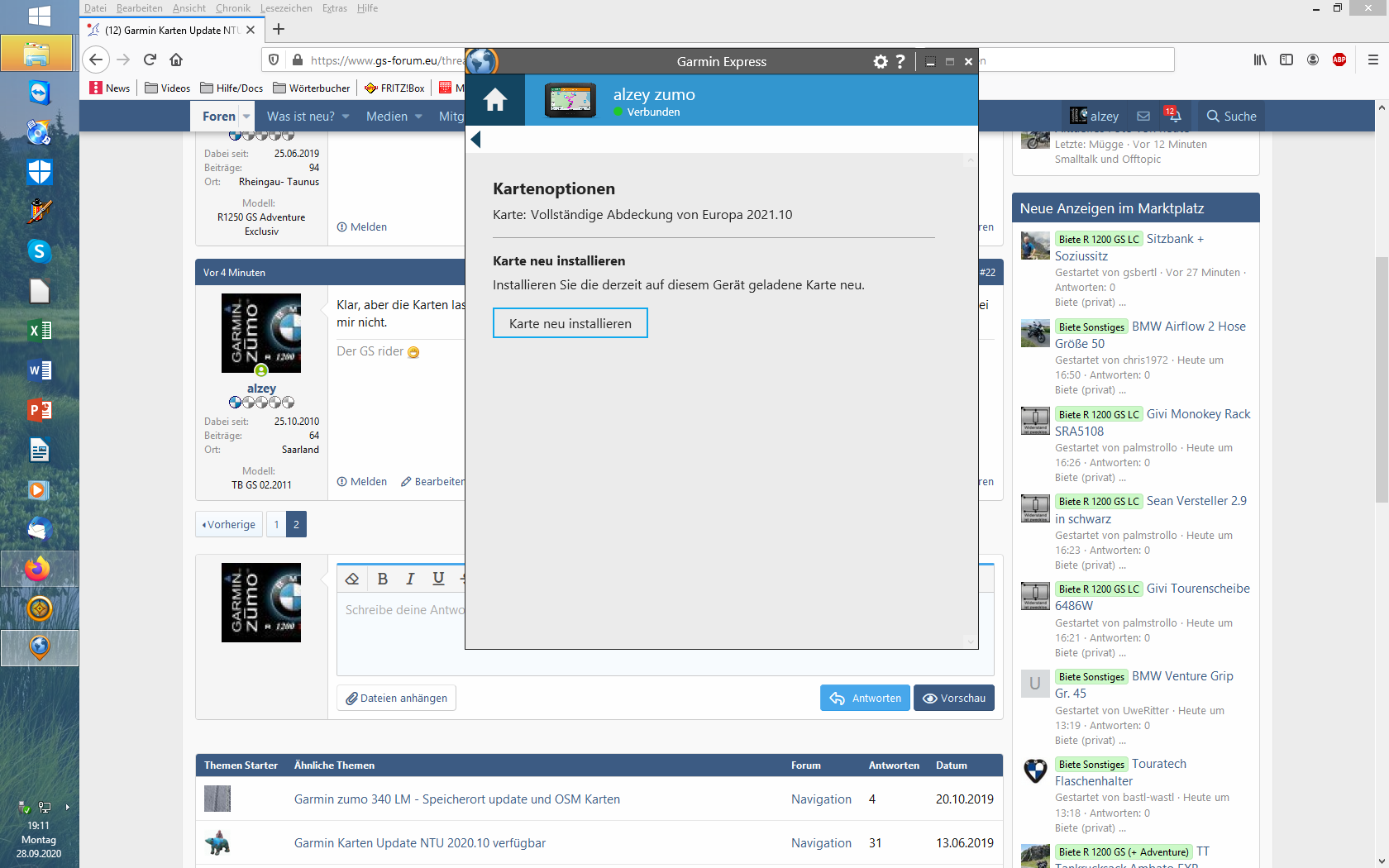Click Karte neu installieren button
The width and height of the screenshot is (1389, 868).
click(x=570, y=323)
